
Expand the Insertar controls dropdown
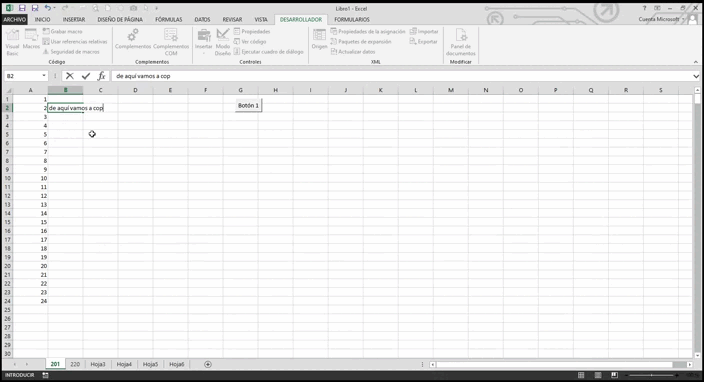click(x=203, y=43)
